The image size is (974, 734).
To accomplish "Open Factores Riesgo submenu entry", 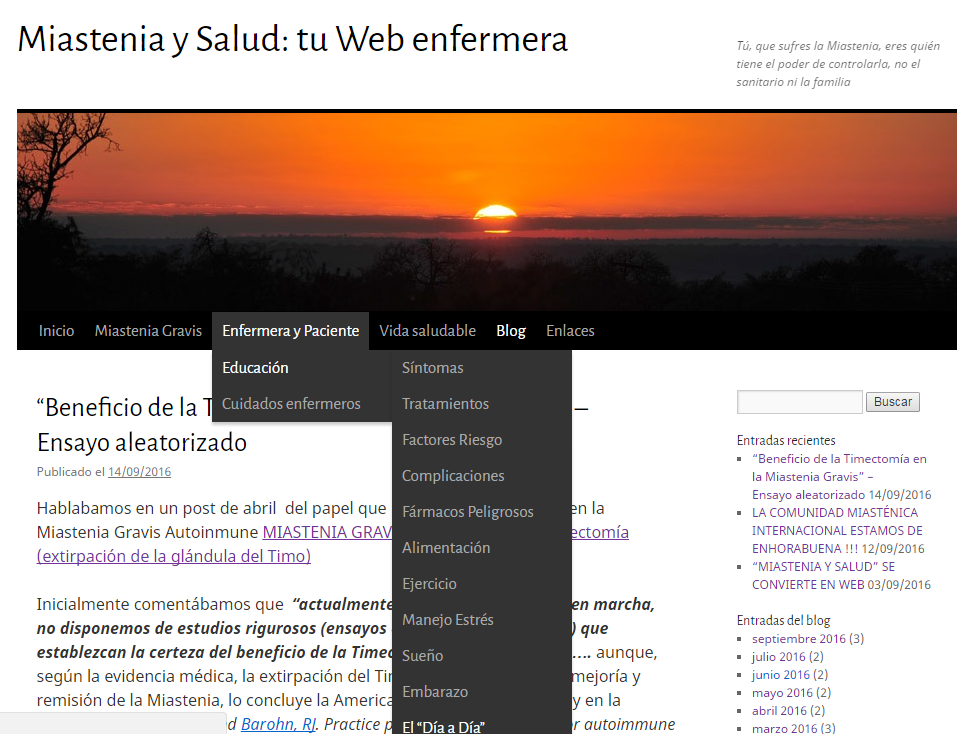I will click(x=452, y=440).
